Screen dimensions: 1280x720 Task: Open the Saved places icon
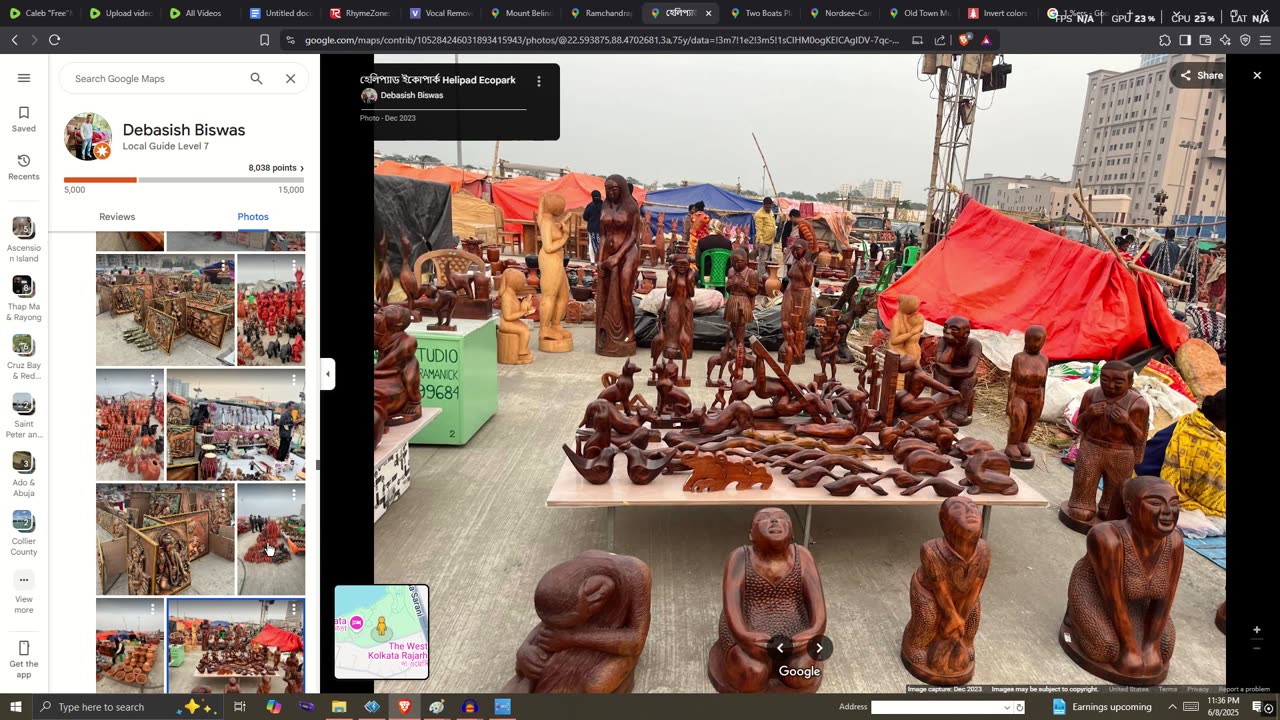24,119
